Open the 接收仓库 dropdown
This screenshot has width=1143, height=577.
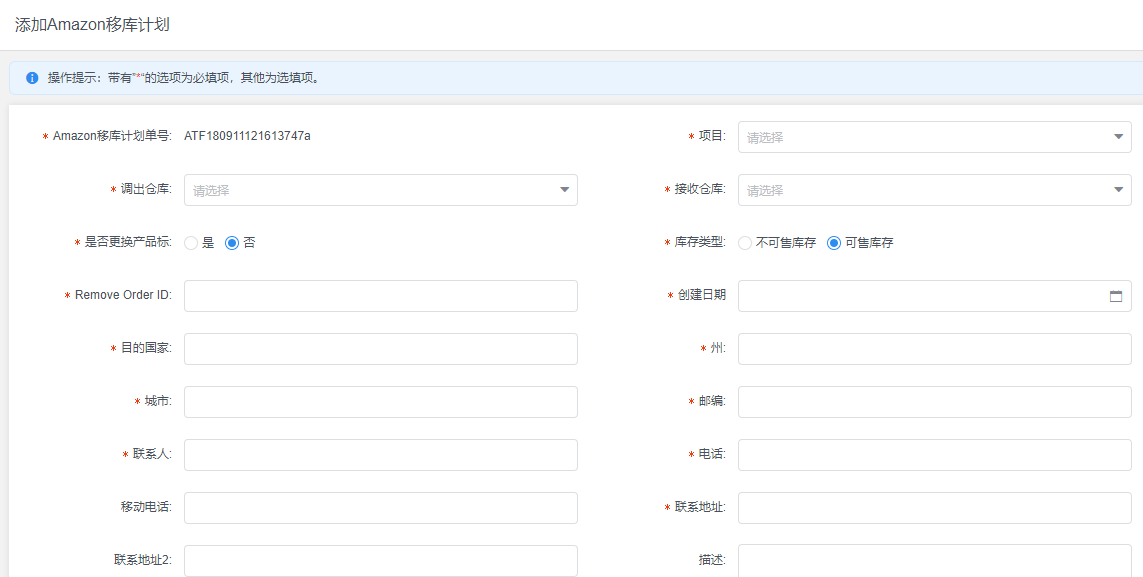(935, 190)
